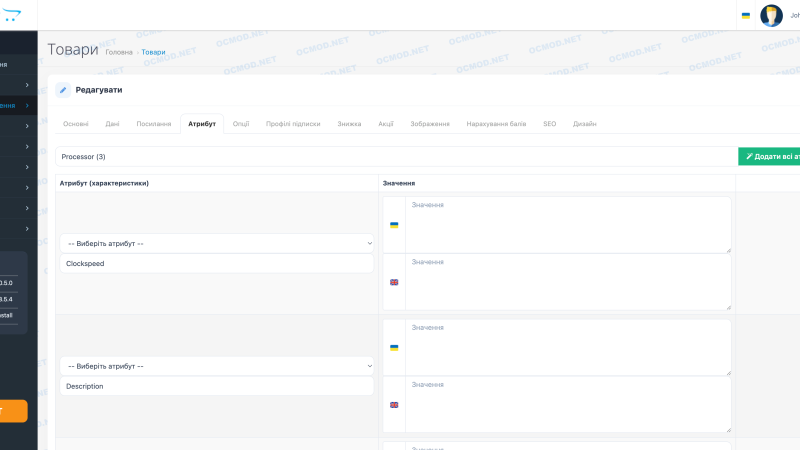Focus the Clockspeed attribute name field
The width and height of the screenshot is (800, 450).
(217, 263)
